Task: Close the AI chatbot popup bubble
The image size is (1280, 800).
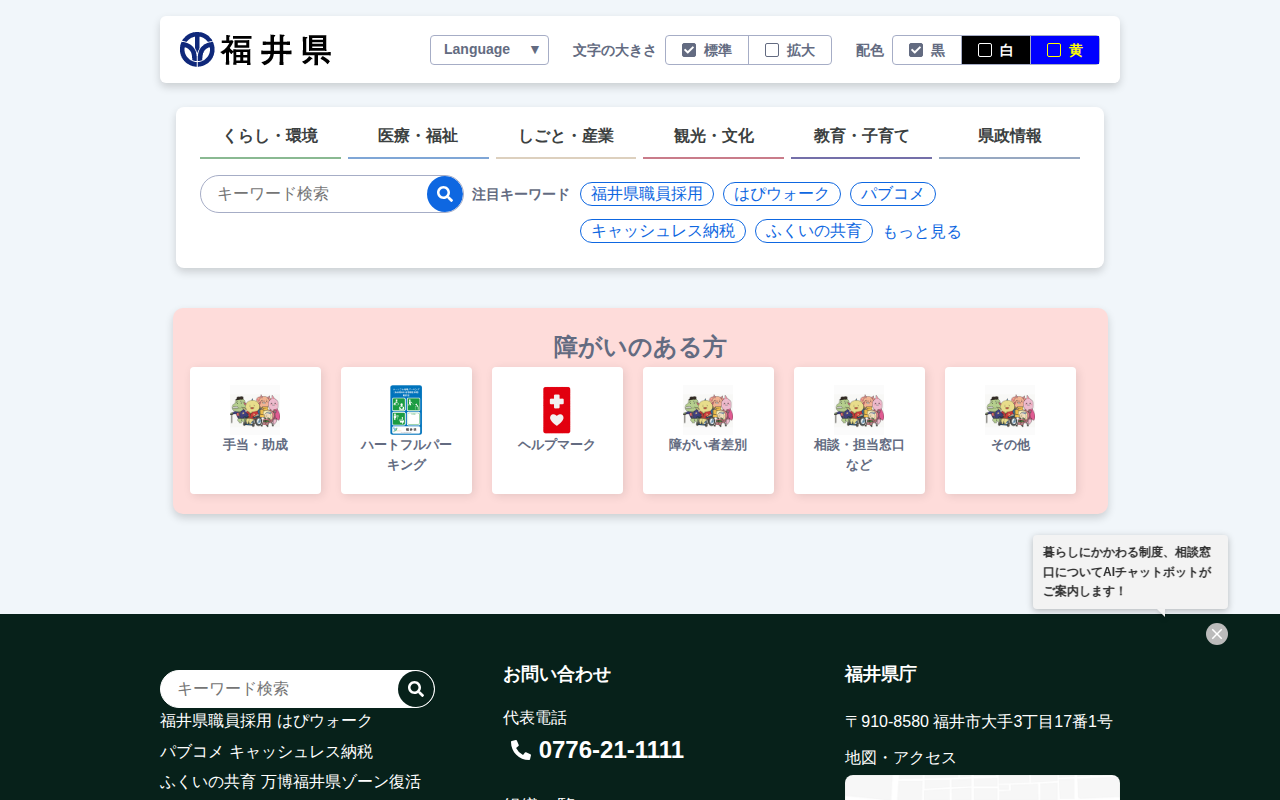Action: pyautogui.click(x=1216, y=634)
